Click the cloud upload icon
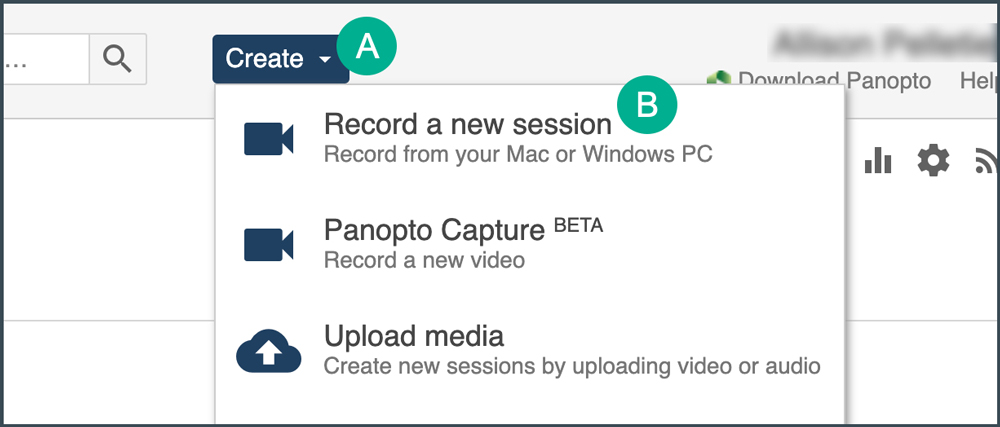 268,352
